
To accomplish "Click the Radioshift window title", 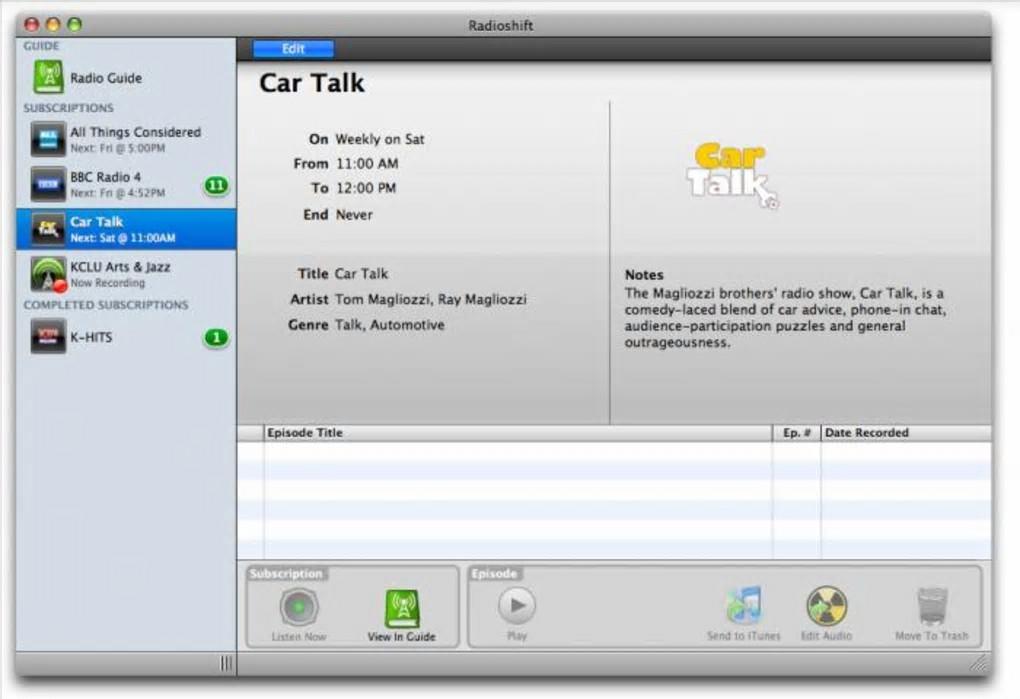I will [501, 25].
